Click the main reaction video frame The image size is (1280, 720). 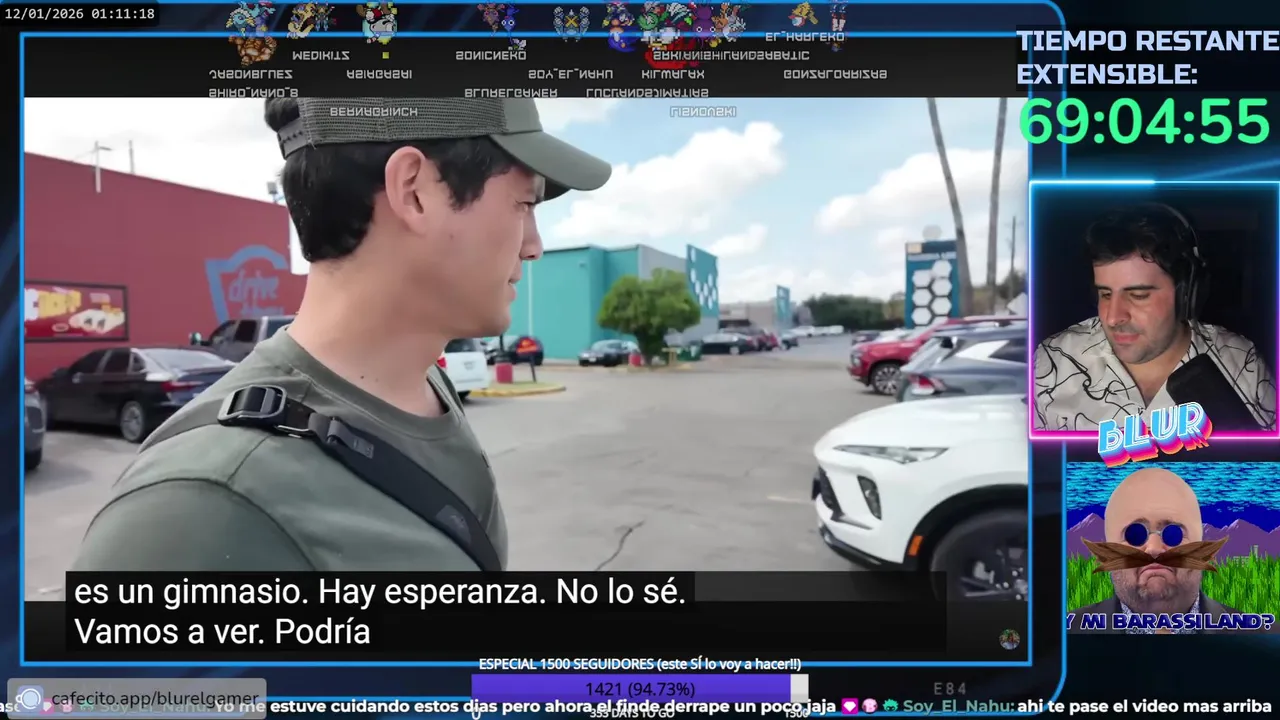click(x=525, y=347)
